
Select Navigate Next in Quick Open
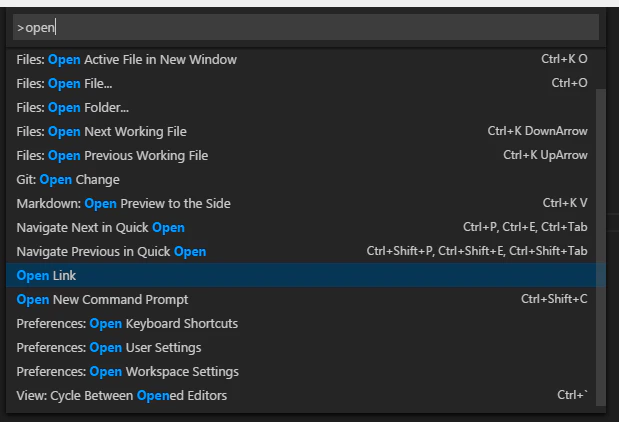(x=306, y=228)
